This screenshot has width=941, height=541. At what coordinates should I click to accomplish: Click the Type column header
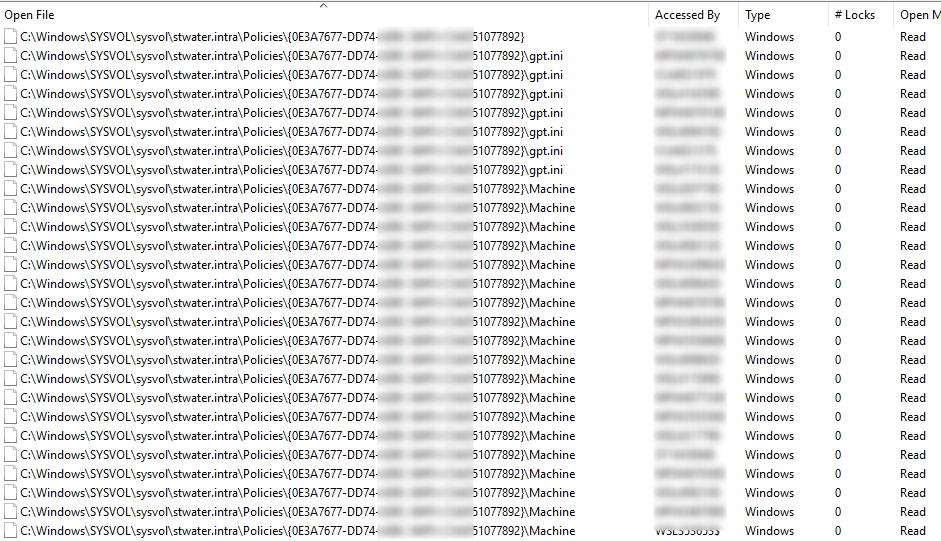757,15
